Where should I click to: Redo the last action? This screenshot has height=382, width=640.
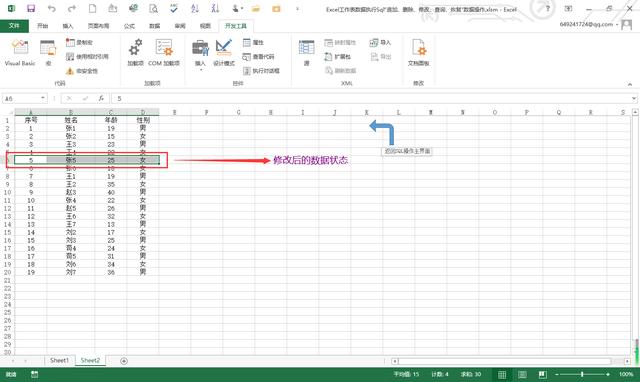pos(72,9)
